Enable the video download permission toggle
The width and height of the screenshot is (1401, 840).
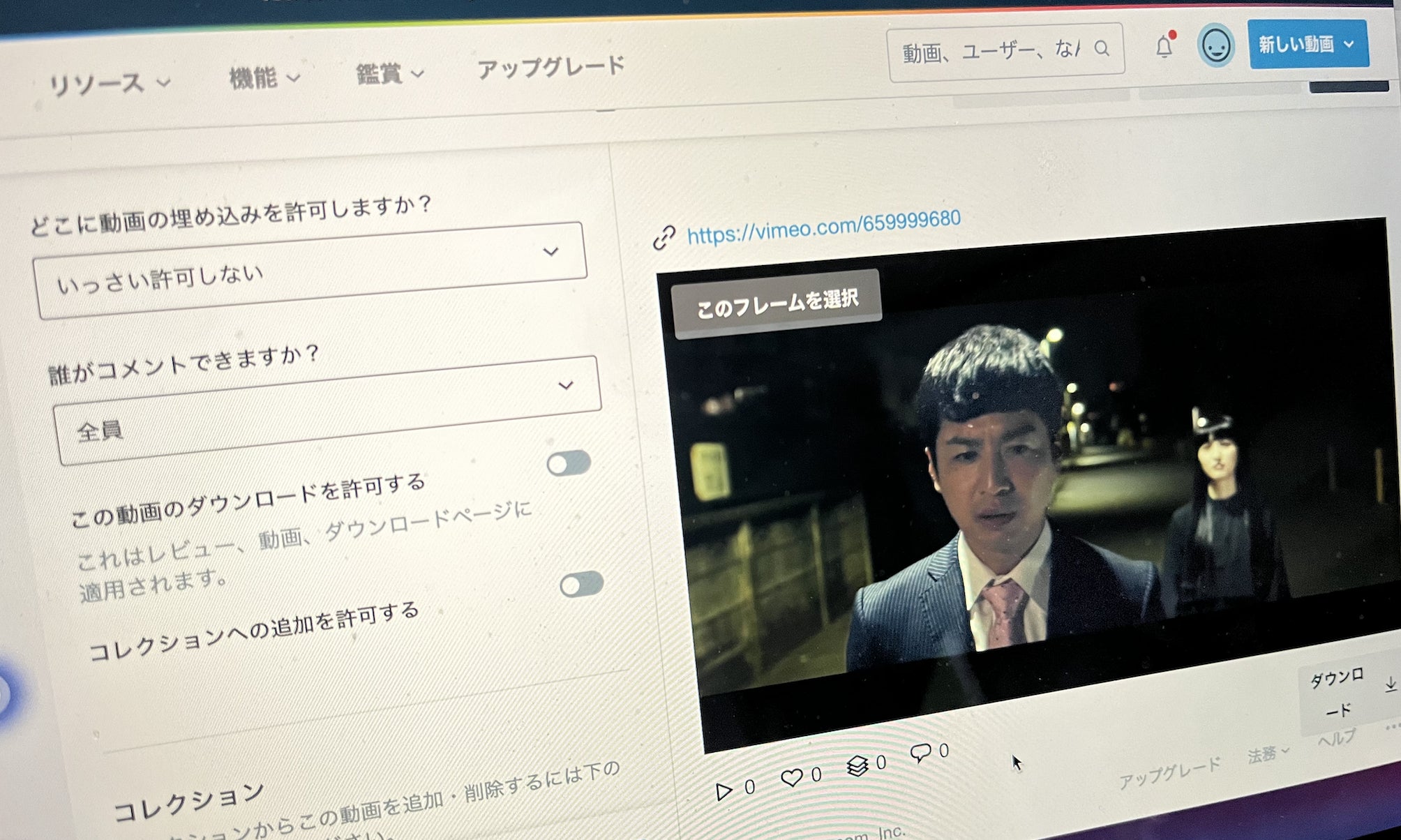click(x=569, y=463)
